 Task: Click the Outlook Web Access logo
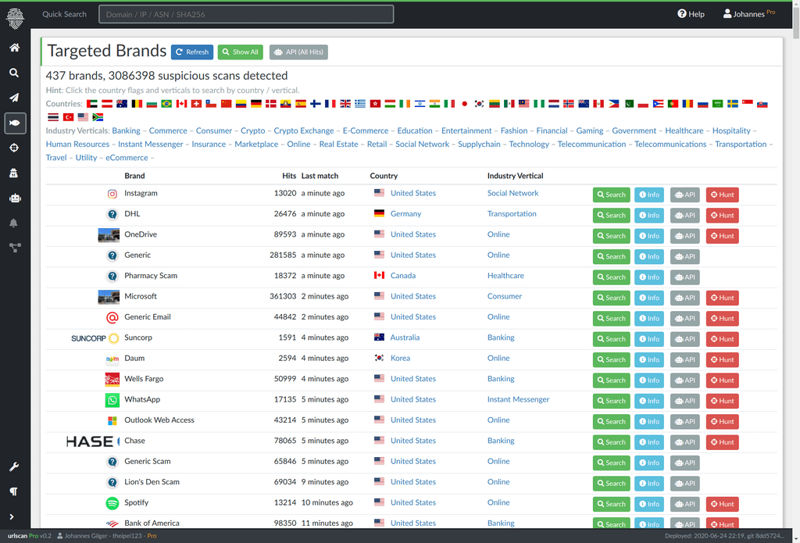(x=112, y=421)
